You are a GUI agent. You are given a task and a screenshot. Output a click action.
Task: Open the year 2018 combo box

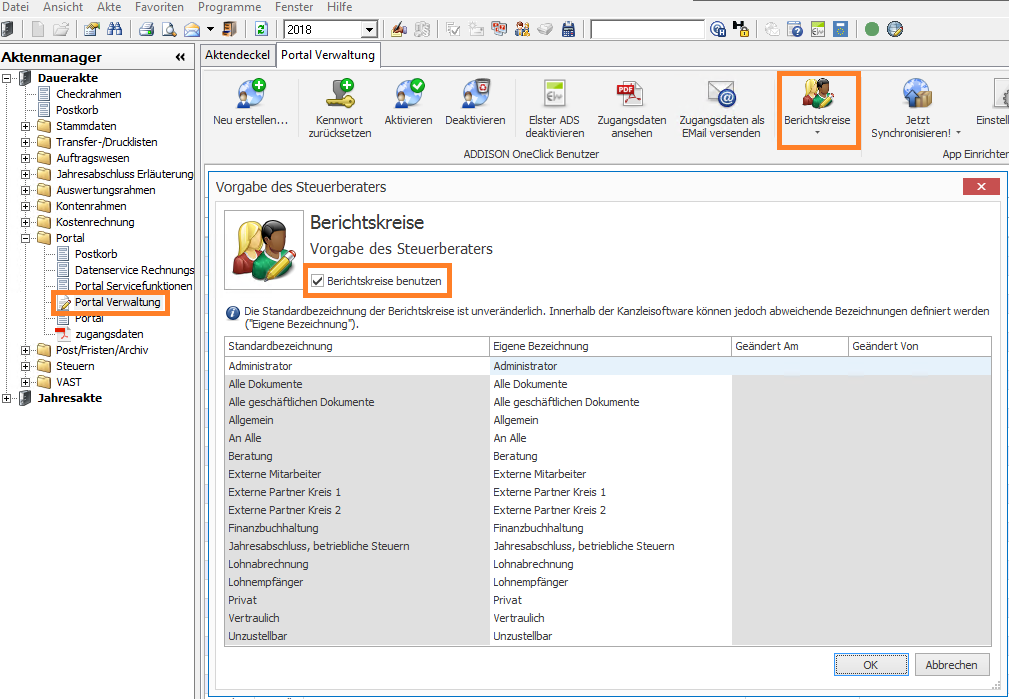[x=330, y=30]
